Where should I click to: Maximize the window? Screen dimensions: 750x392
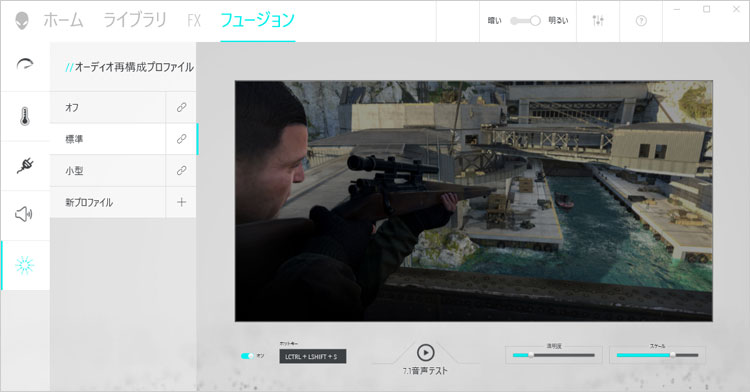[x=706, y=10]
